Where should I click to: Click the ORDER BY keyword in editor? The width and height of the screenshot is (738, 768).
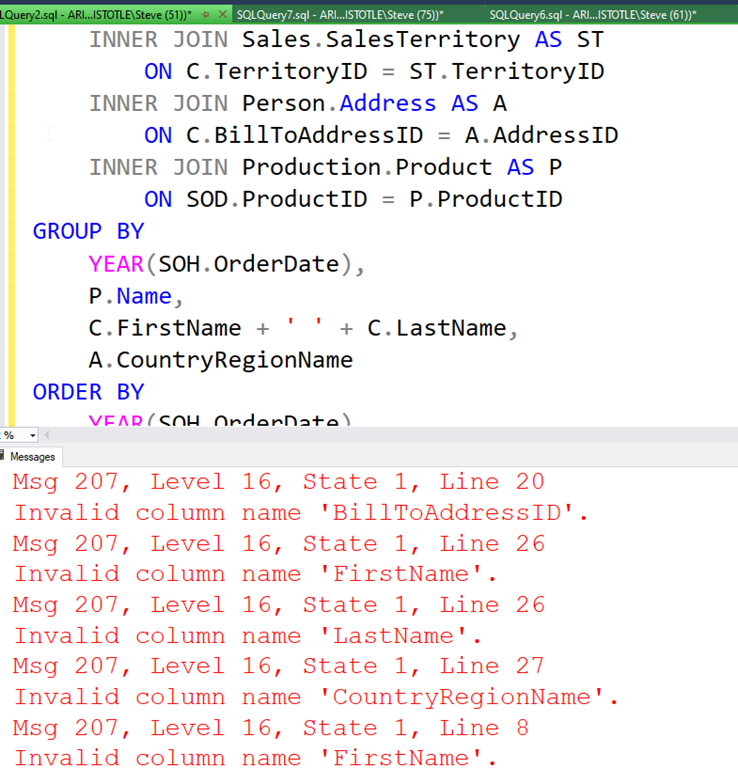88,391
